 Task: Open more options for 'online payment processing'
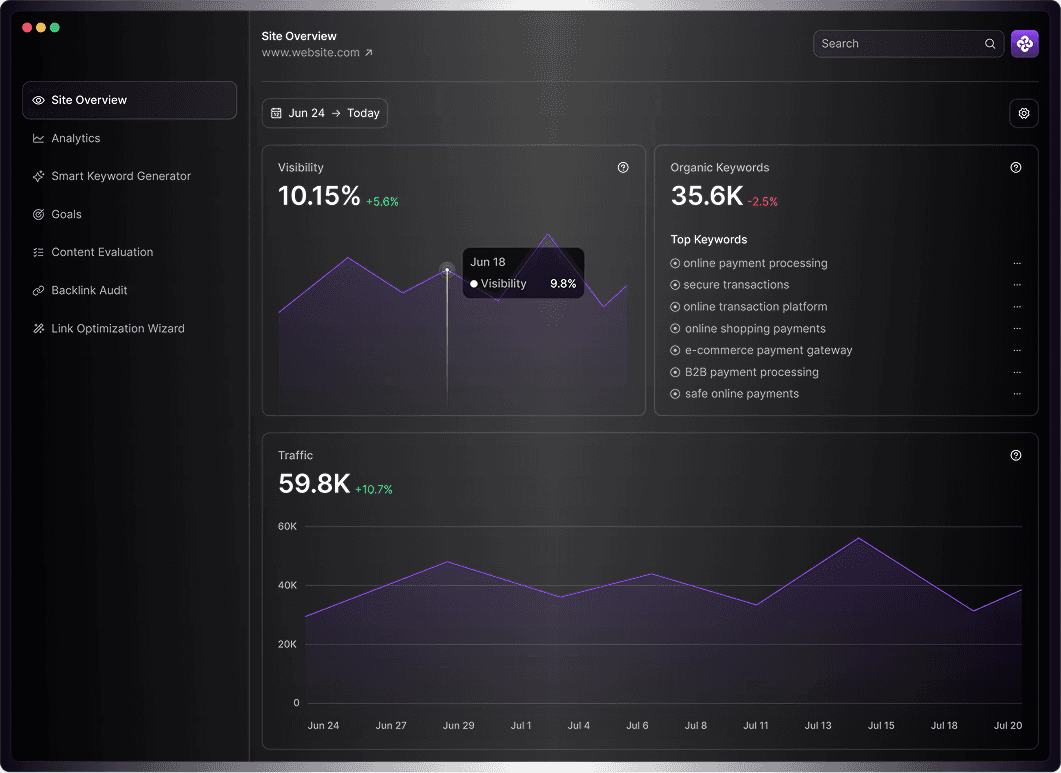tap(1017, 263)
